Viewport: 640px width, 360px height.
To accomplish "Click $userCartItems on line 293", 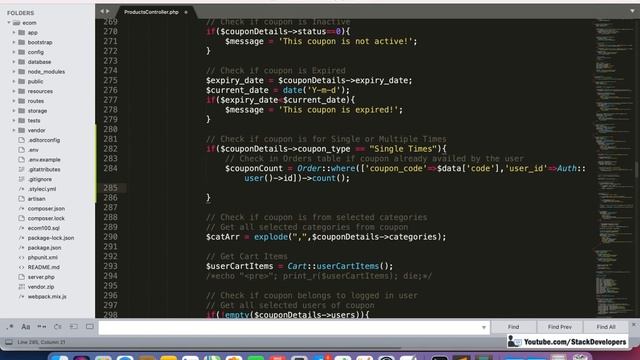I will pyautogui.click(x=240, y=266).
